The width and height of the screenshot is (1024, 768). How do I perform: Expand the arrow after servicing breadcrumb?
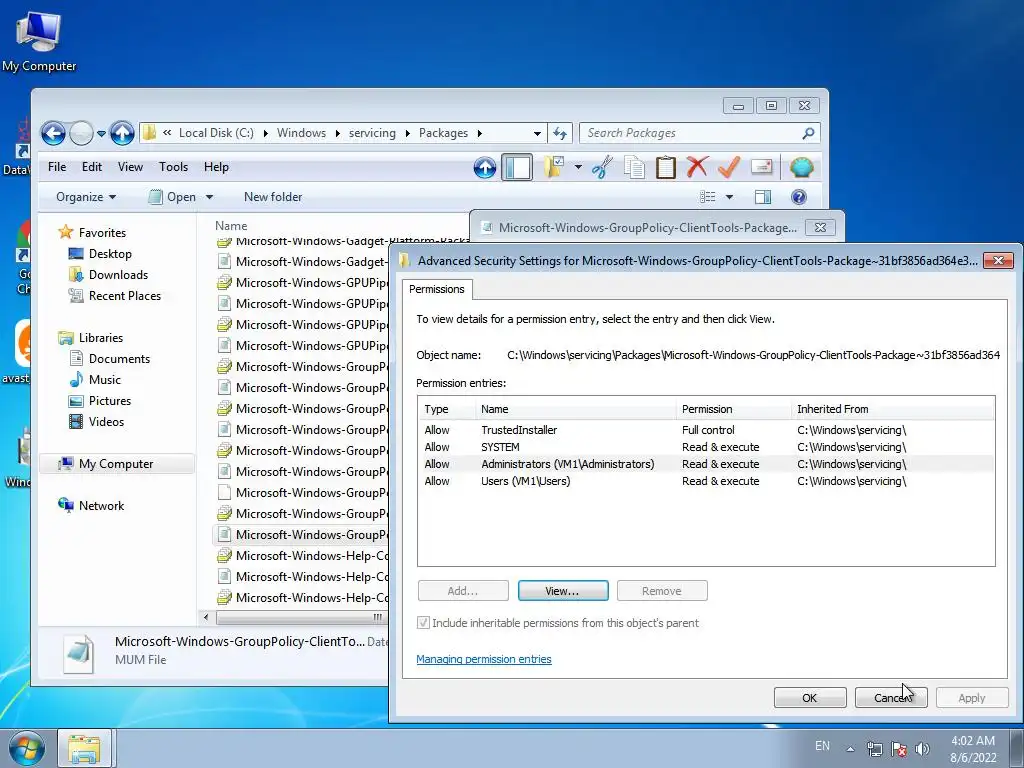408,133
